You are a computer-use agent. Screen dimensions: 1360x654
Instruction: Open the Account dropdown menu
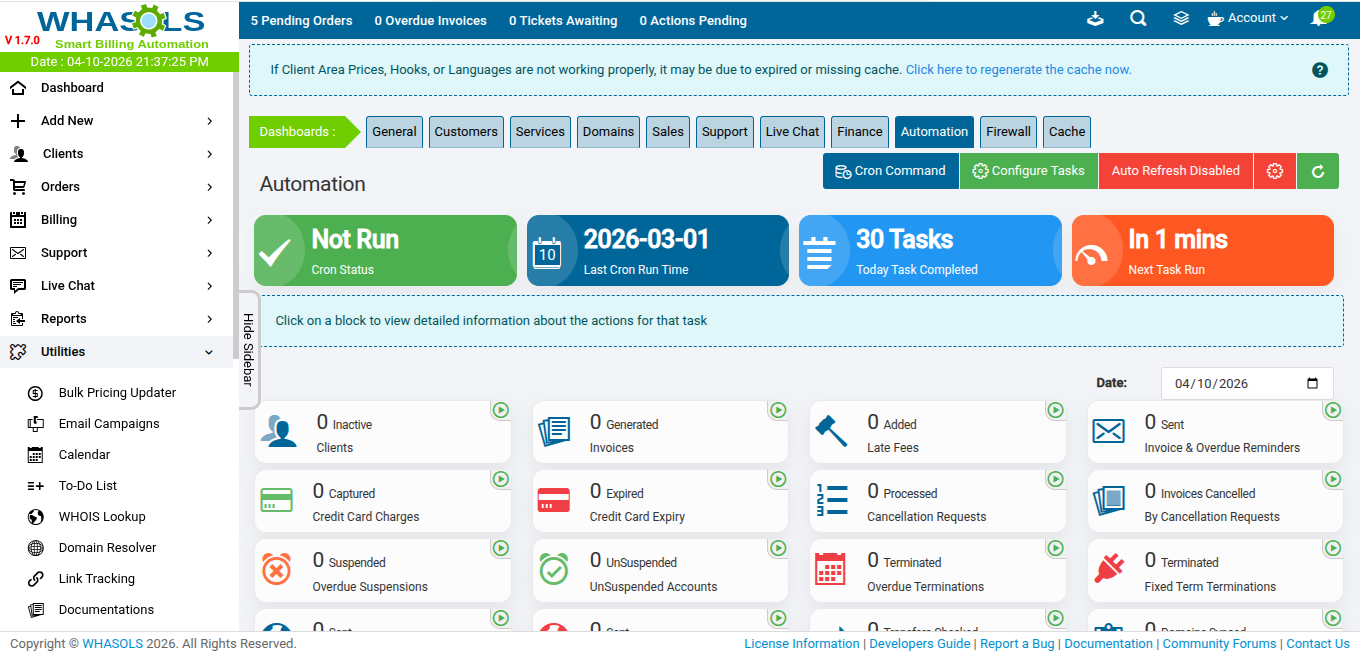pyautogui.click(x=1248, y=18)
